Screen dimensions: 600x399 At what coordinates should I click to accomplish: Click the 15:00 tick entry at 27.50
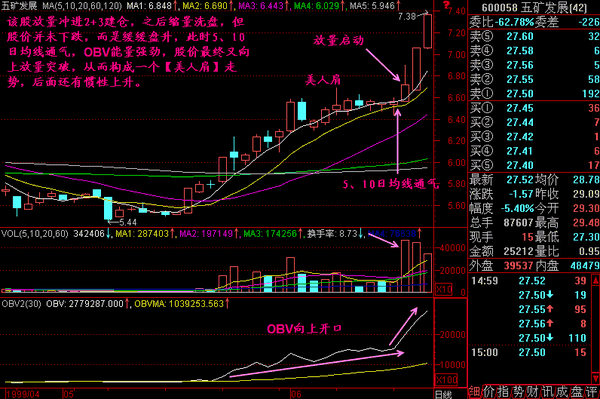pyautogui.click(x=529, y=352)
